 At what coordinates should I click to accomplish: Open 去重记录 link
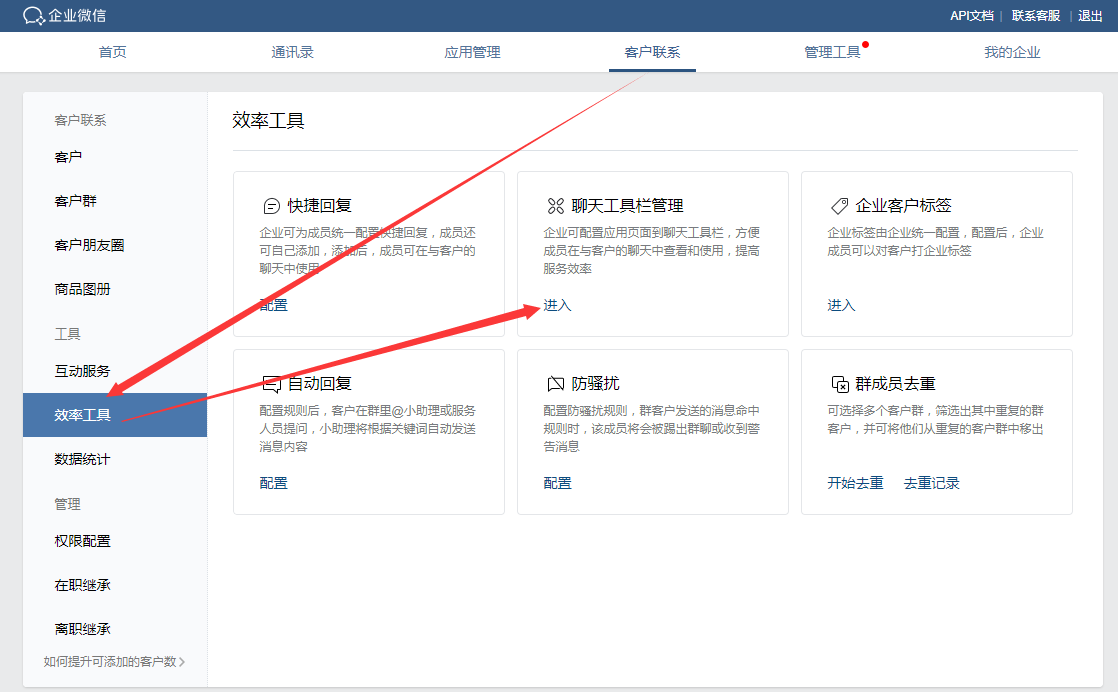click(x=931, y=483)
